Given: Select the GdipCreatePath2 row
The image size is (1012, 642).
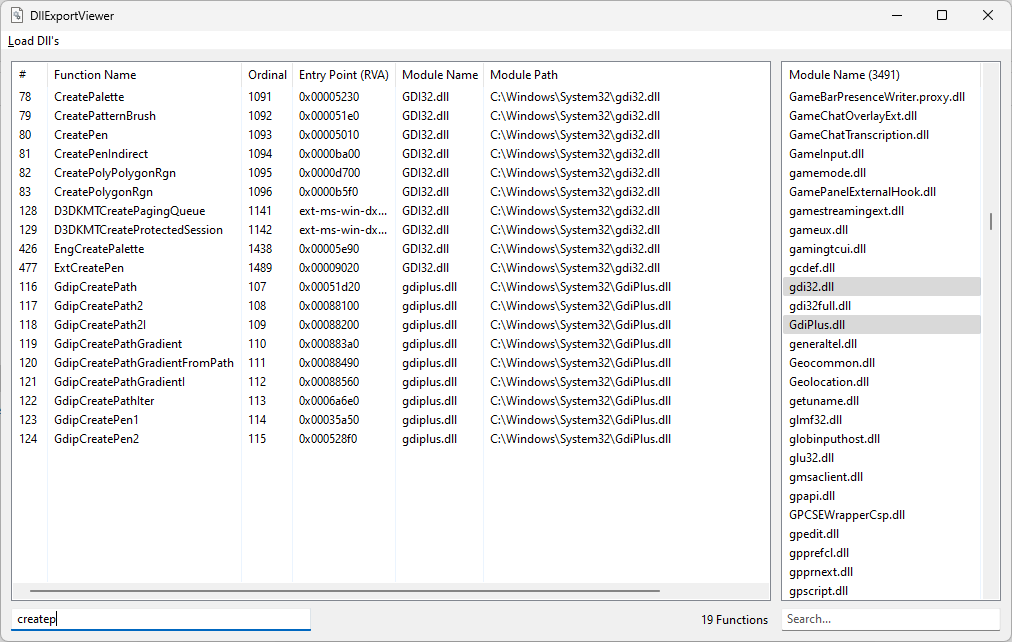Looking at the screenshot, I should (390, 306).
